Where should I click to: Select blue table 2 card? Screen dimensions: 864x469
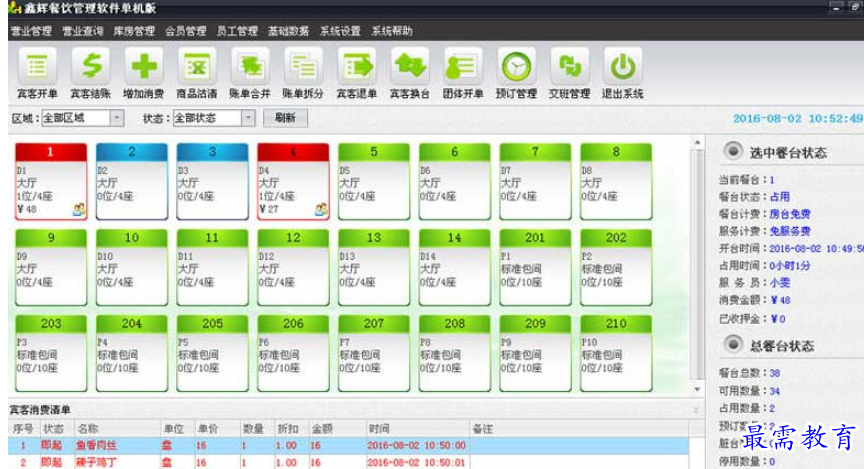click(x=132, y=181)
